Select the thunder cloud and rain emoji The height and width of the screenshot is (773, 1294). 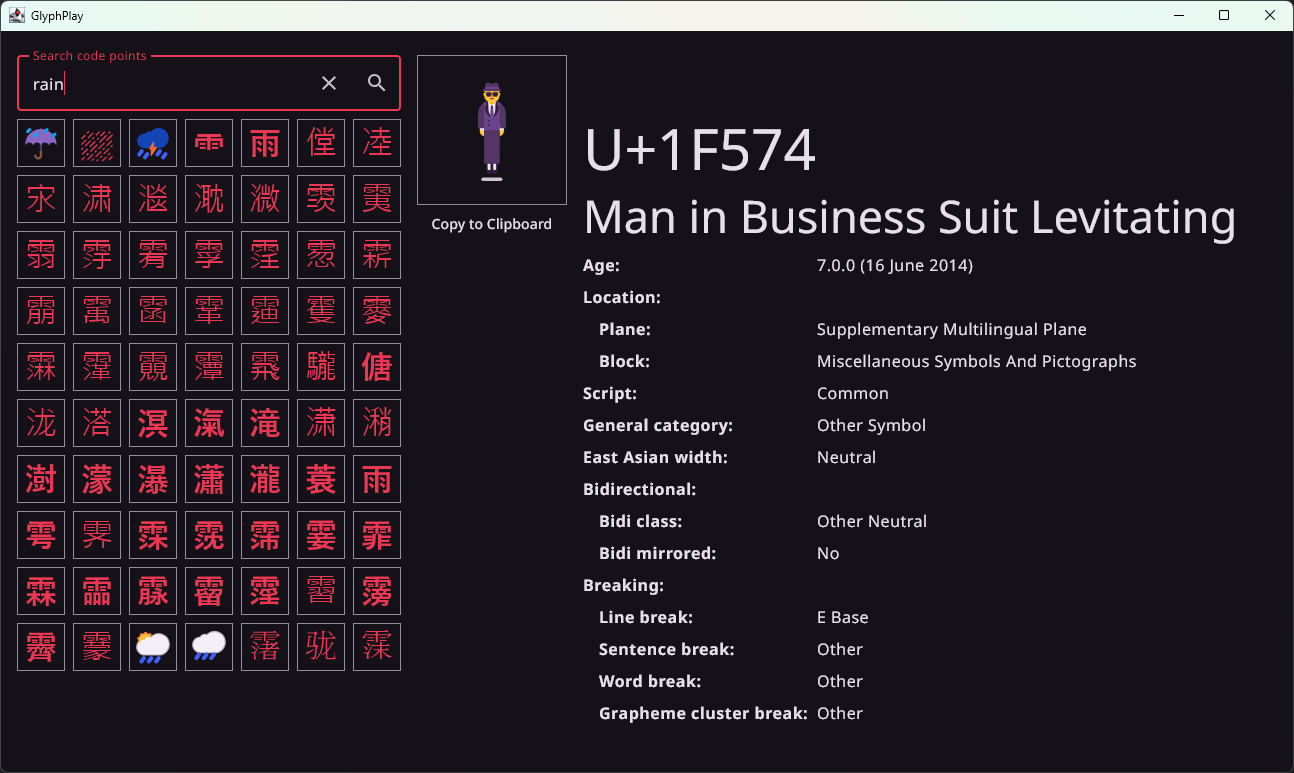click(x=153, y=143)
